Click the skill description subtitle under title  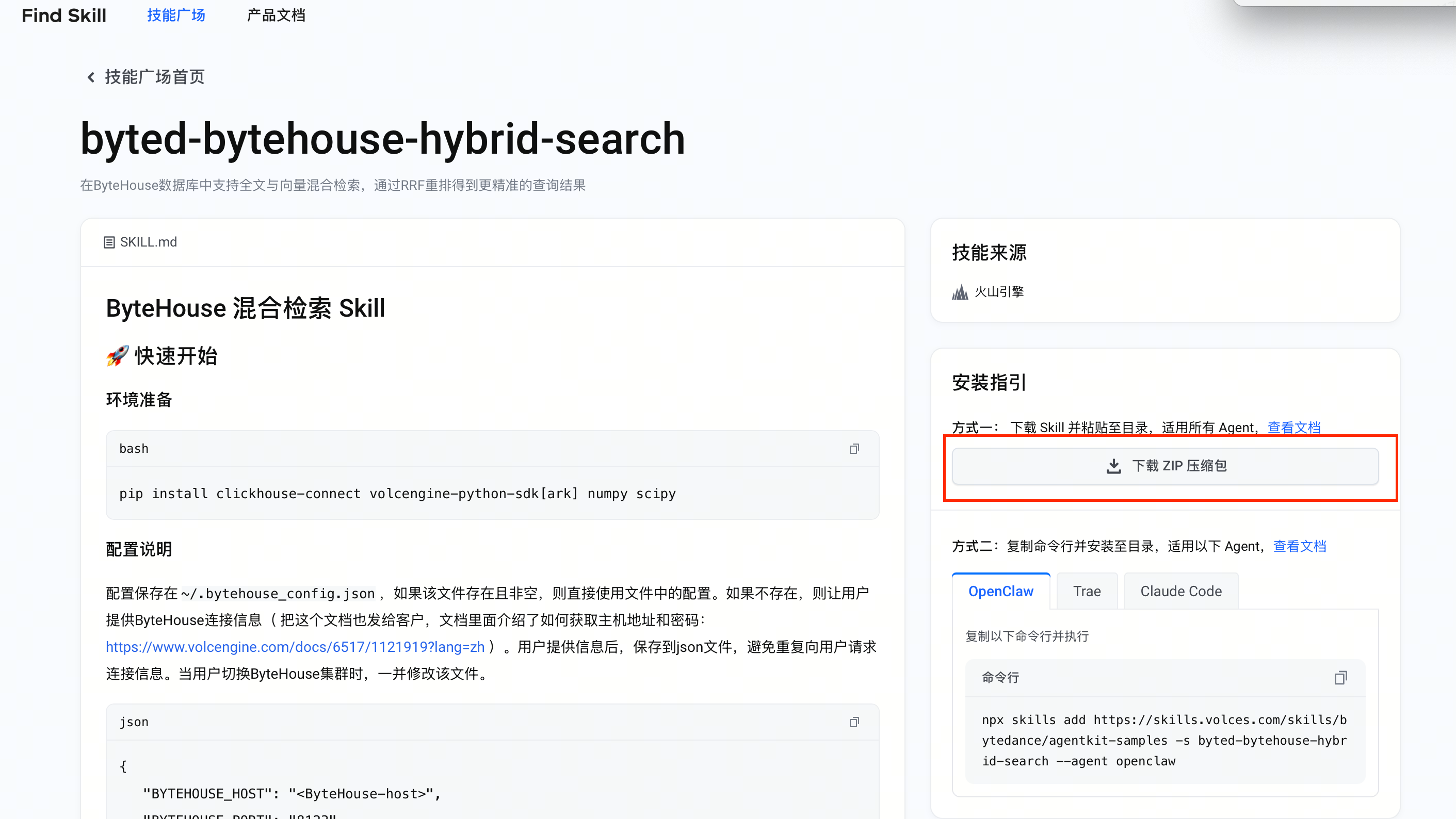click(x=332, y=185)
